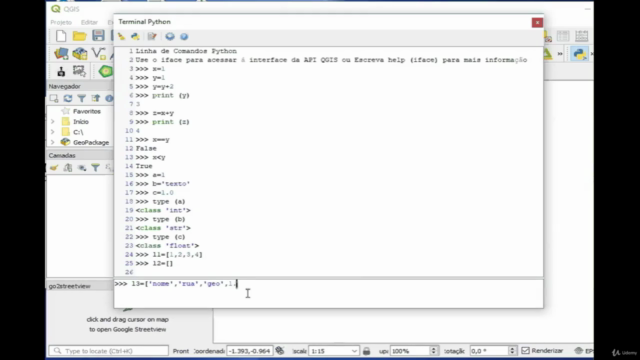Screen dimensions: 640x360
Task: Click the New Project icon in QGIS toolbar
Action: coord(61,36)
